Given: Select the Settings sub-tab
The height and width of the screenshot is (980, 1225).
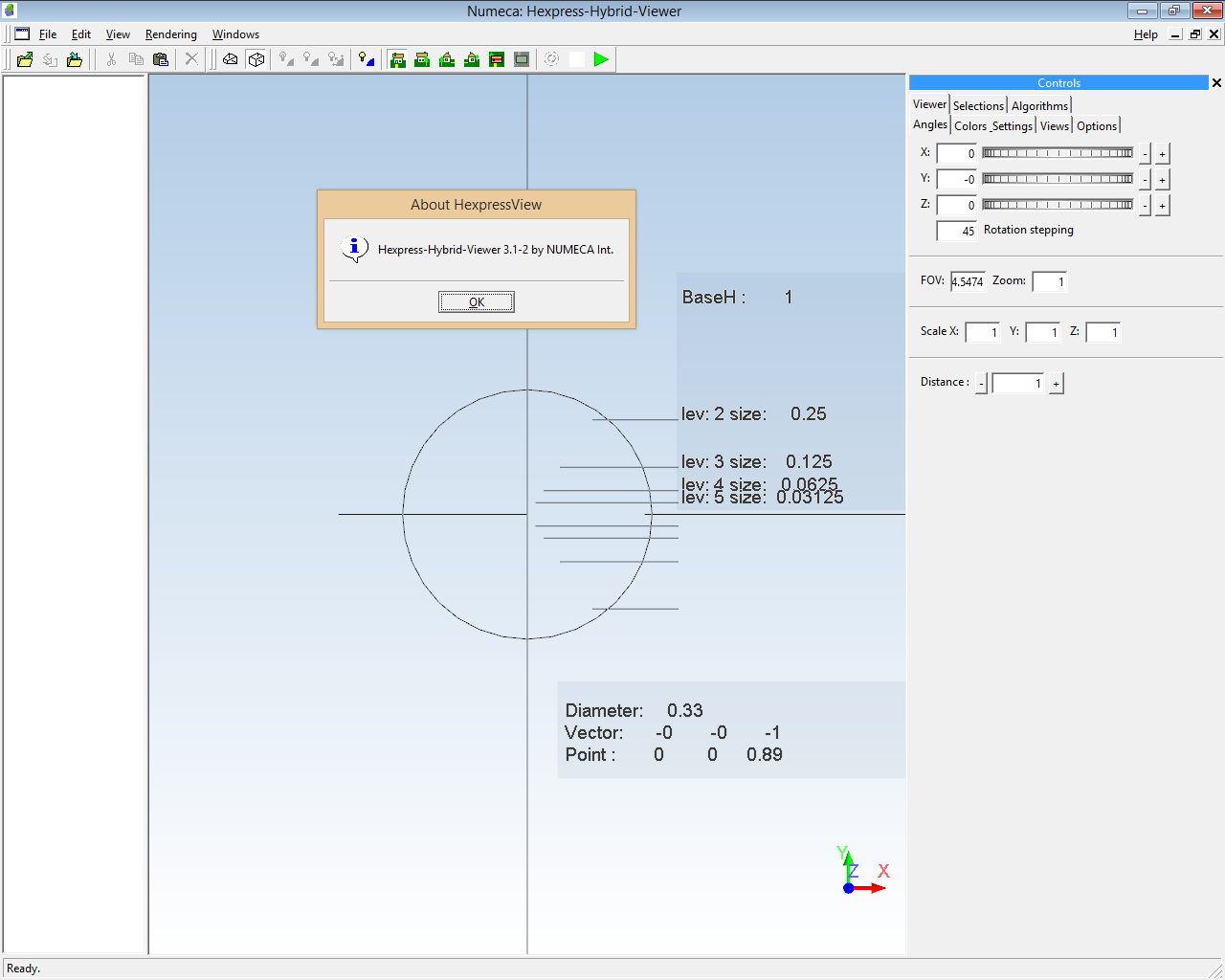Looking at the screenshot, I should pos(1013,126).
